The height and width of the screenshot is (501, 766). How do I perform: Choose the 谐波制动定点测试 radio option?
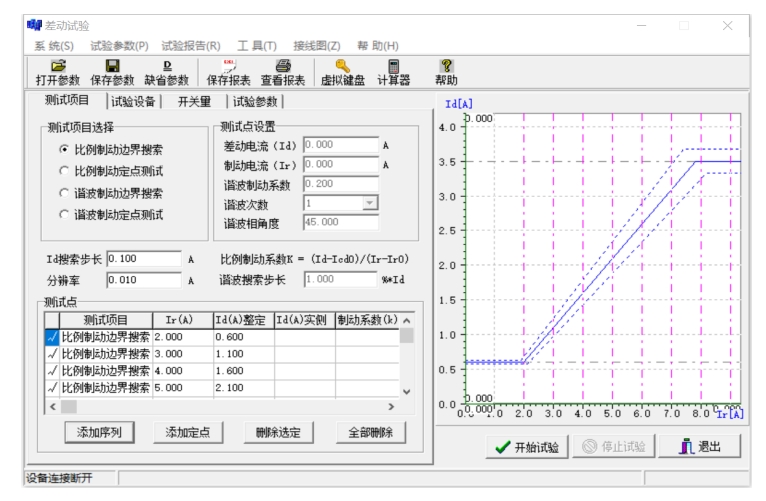[x=63, y=215]
